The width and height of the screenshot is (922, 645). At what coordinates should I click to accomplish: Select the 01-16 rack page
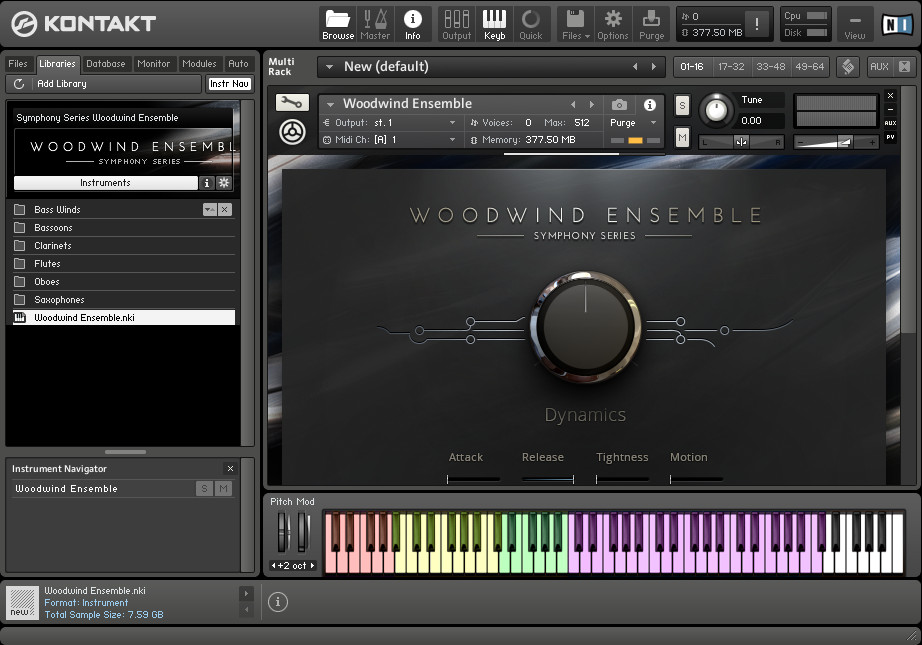(692, 67)
